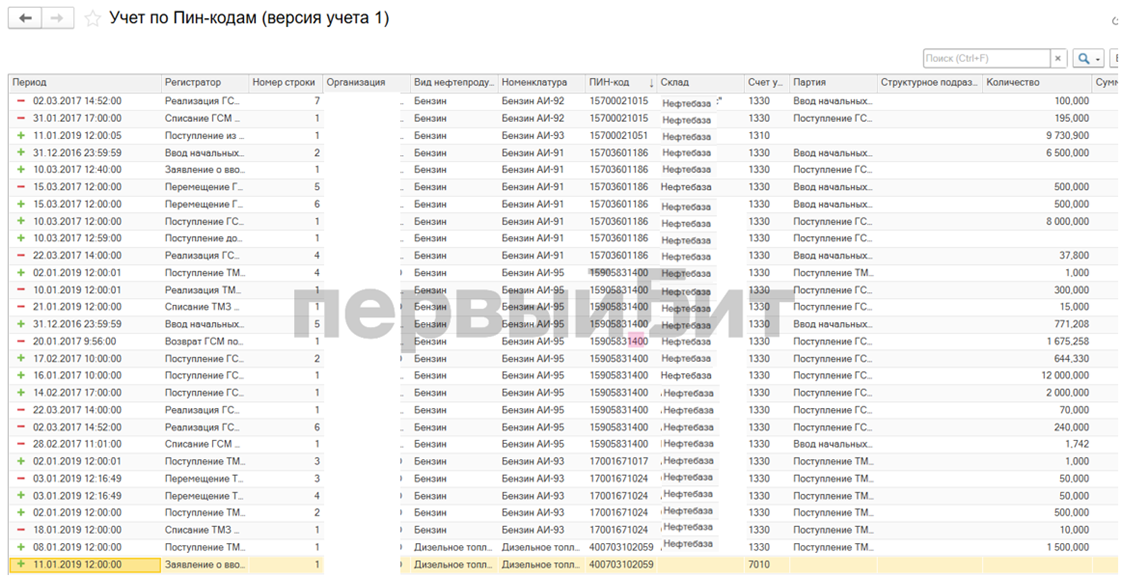
Task: Toggle the sort arrow on the ПИН-код column header
Action: pyautogui.click(x=651, y=84)
